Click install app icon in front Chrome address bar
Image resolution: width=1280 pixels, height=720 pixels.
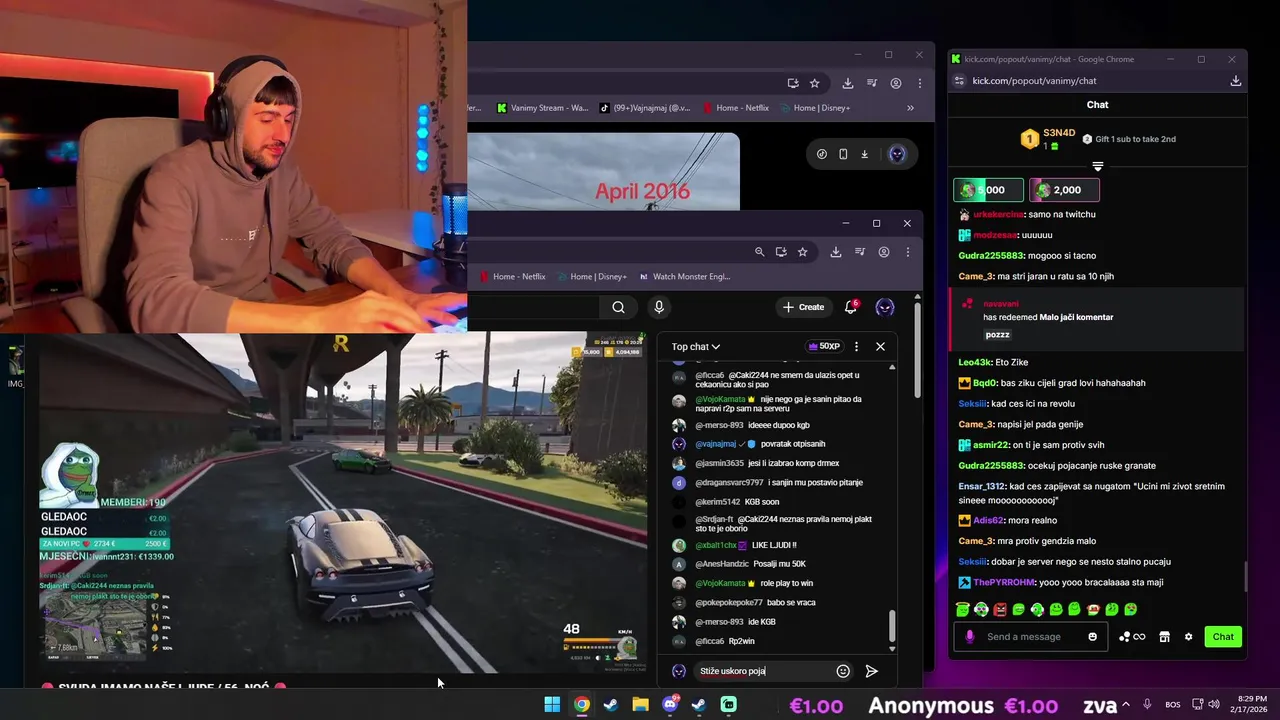pyautogui.click(x=781, y=252)
